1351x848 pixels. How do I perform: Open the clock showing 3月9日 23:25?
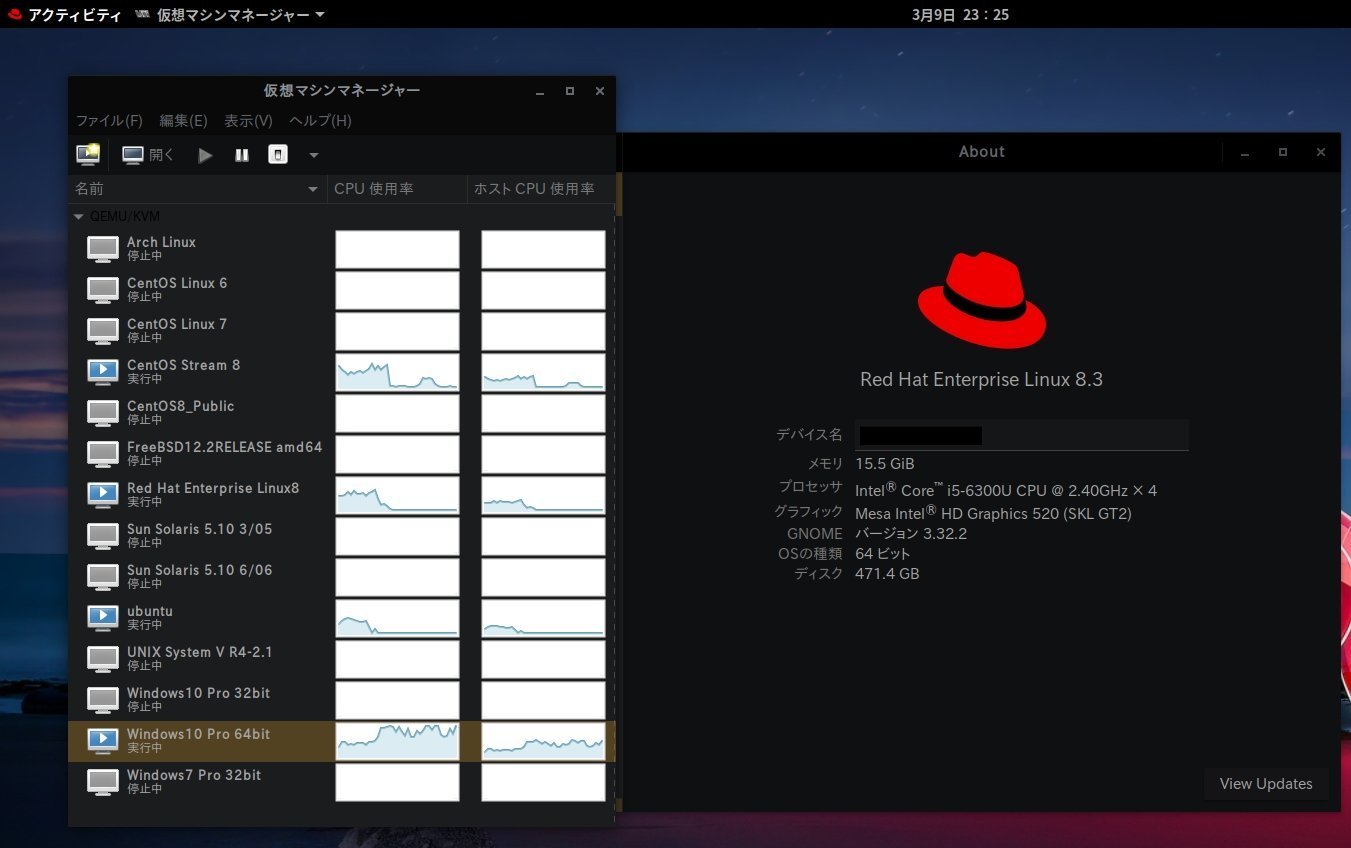coord(960,15)
